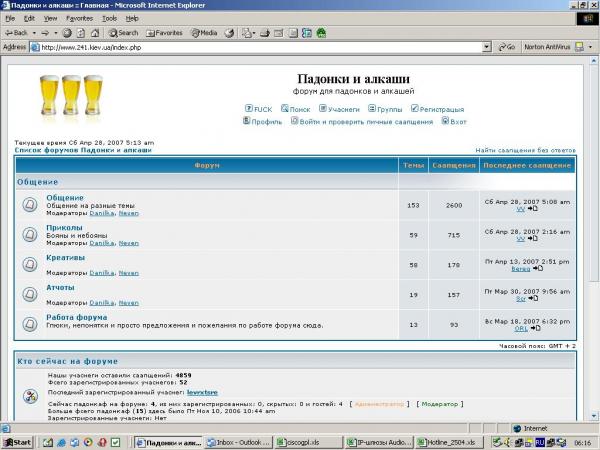Open the Tools menu
Viewport: 600px width, 450px height.
pyautogui.click(x=109, y=18)
